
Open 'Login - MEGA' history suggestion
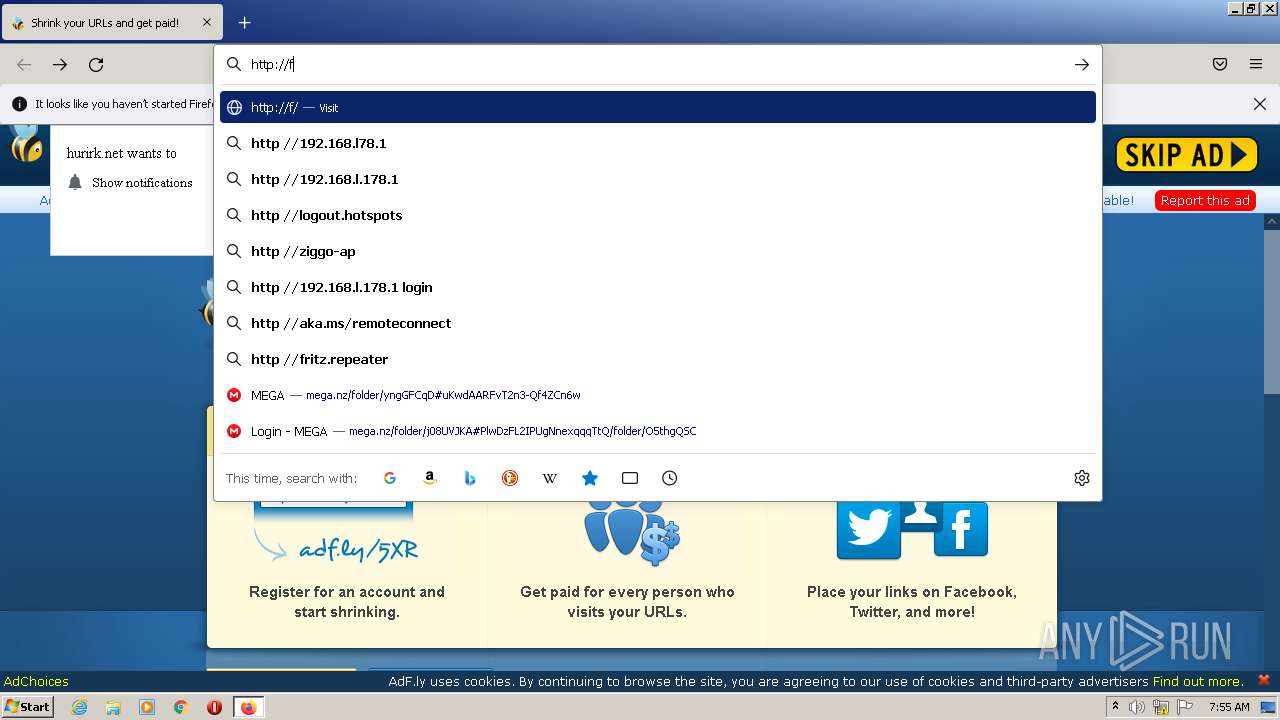[658, 431]
